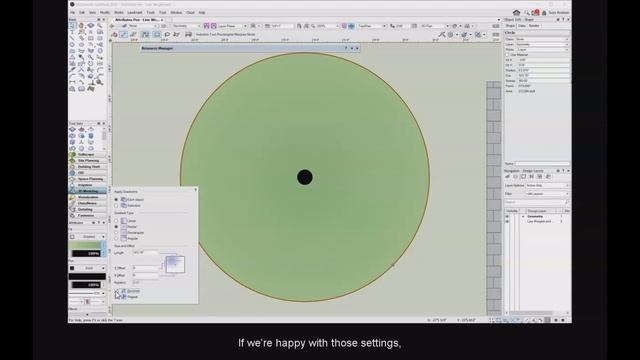
Task: Show Classes in Navigation palette
Action: click(x=508, y=177)
